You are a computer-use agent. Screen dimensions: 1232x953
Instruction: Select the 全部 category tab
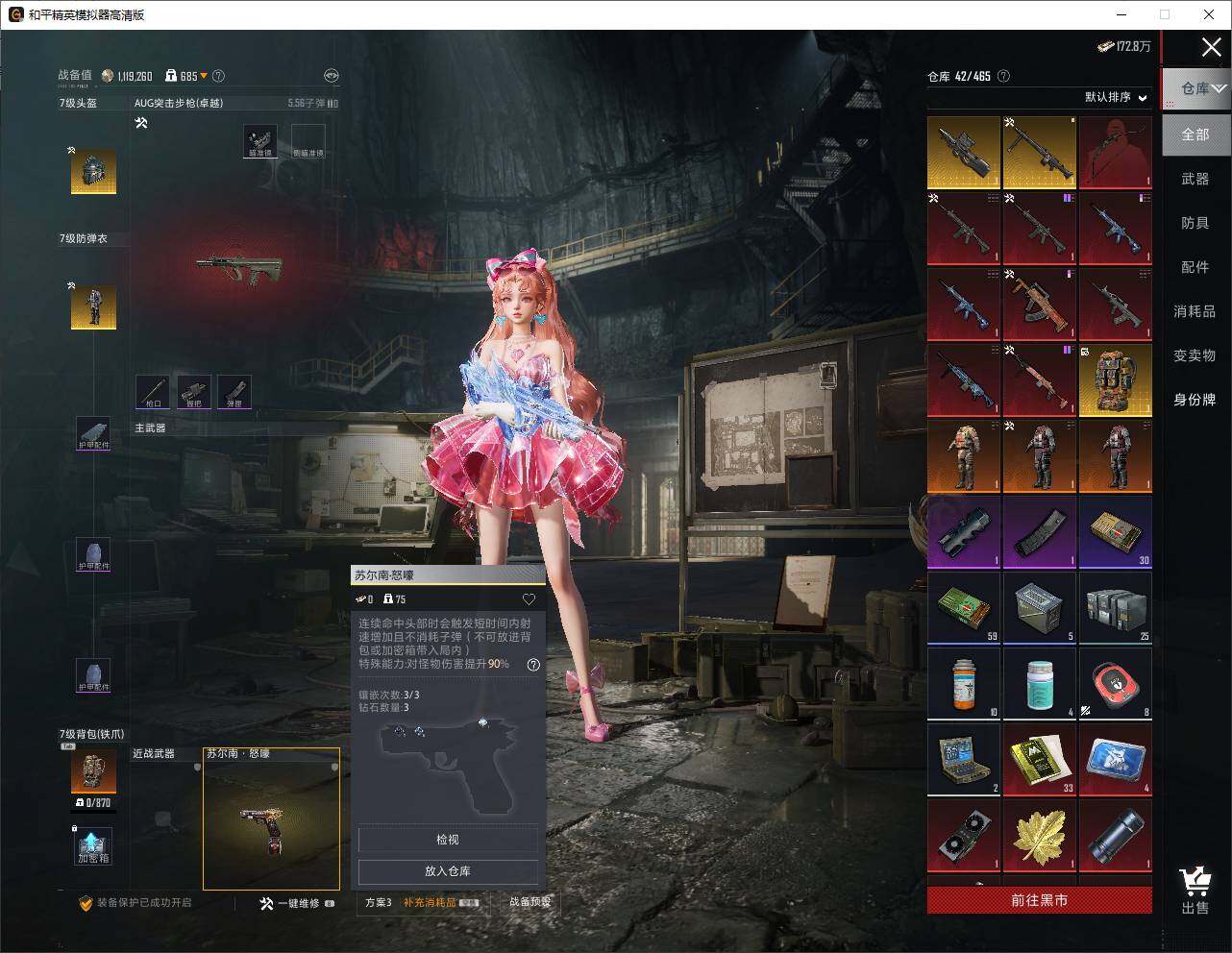click(x=1195, y=134)
